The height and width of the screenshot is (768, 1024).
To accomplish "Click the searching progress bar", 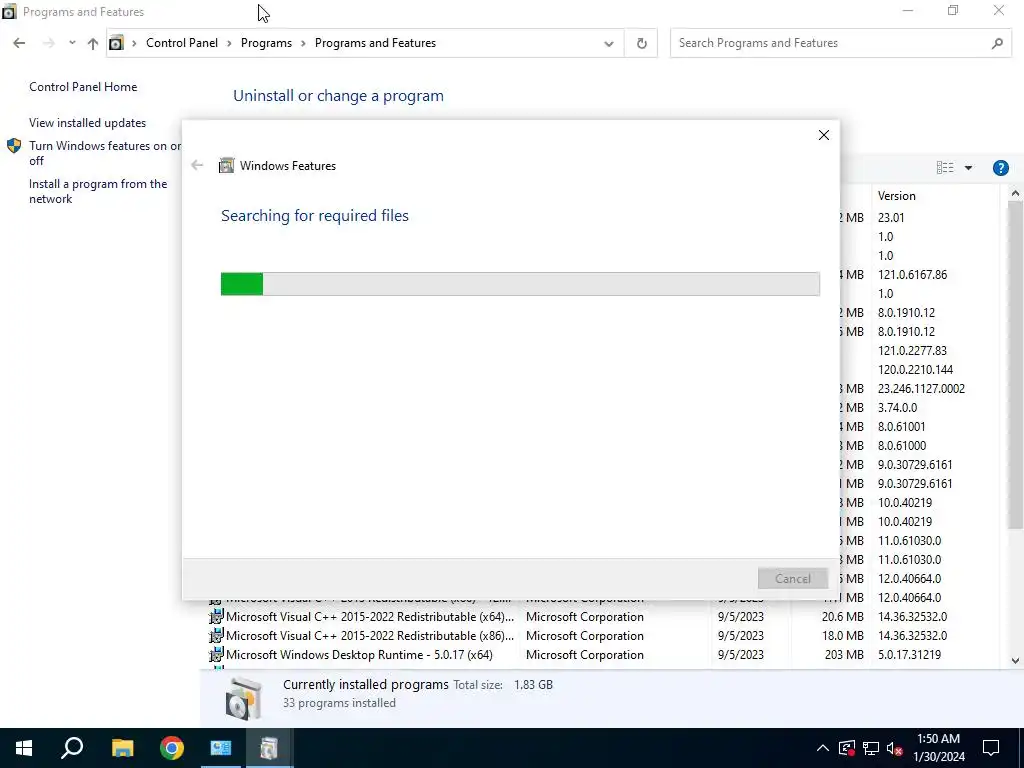I will point(520,284).
